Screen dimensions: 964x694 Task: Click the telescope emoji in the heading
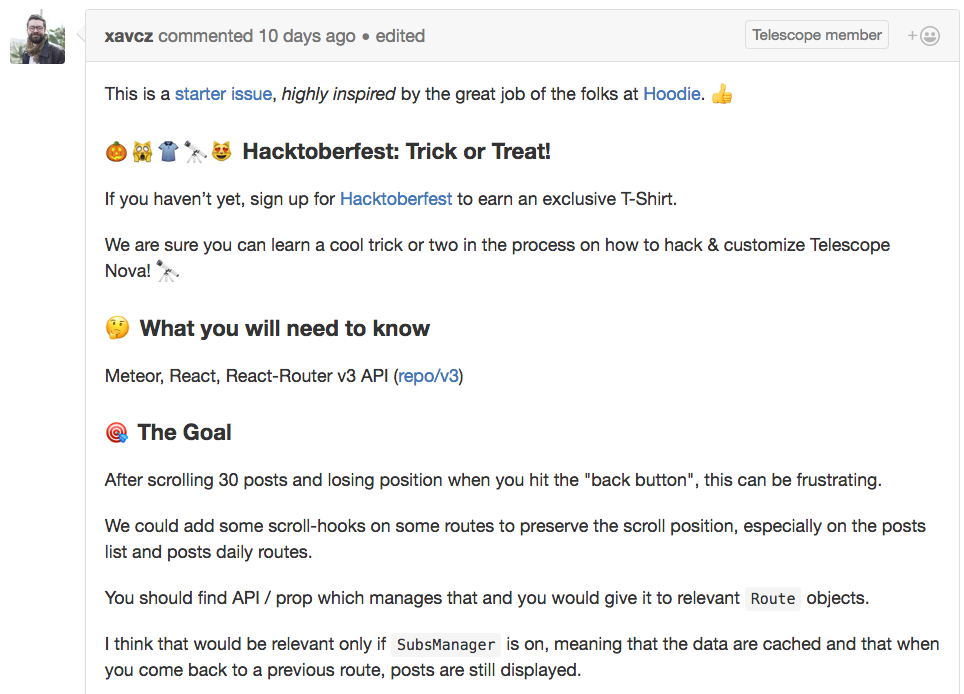pos(195,151)
